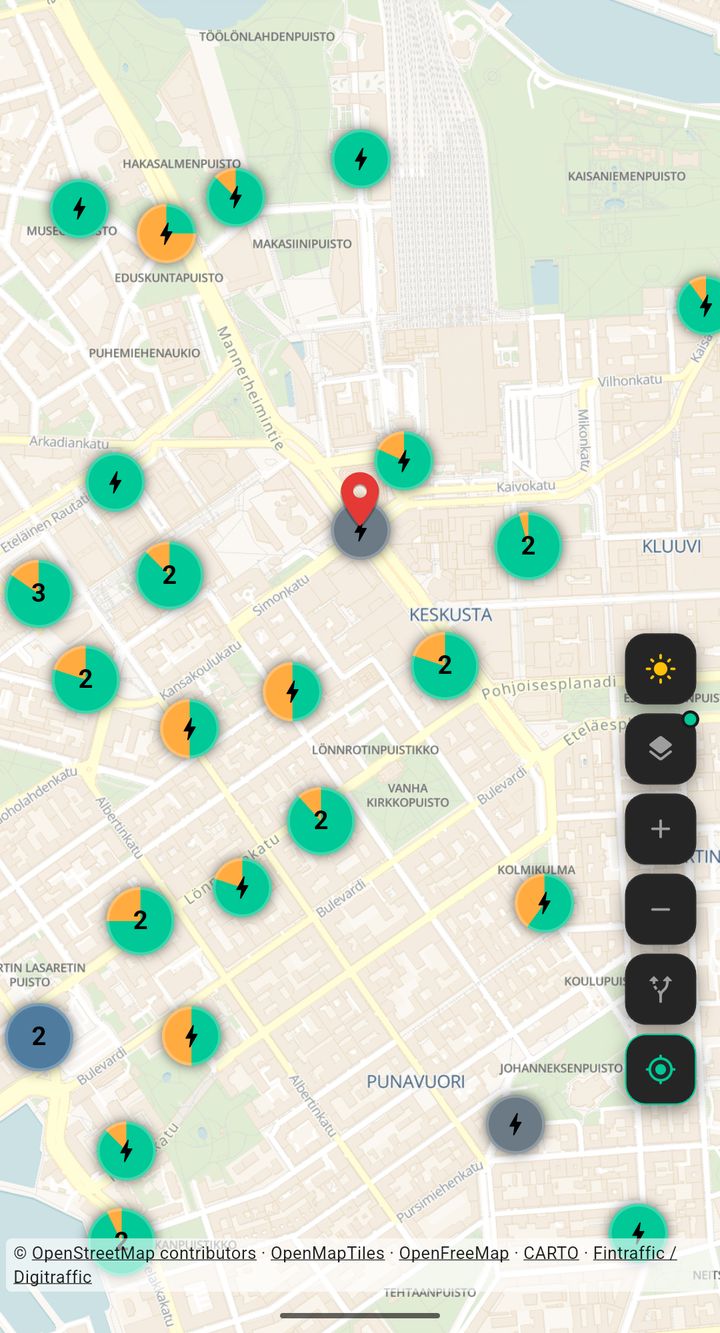The width and height of the screenshot is (720, 1333).
Task: Open cluster of 2 under Keskusta label
Action: click(x=445, y=665)
